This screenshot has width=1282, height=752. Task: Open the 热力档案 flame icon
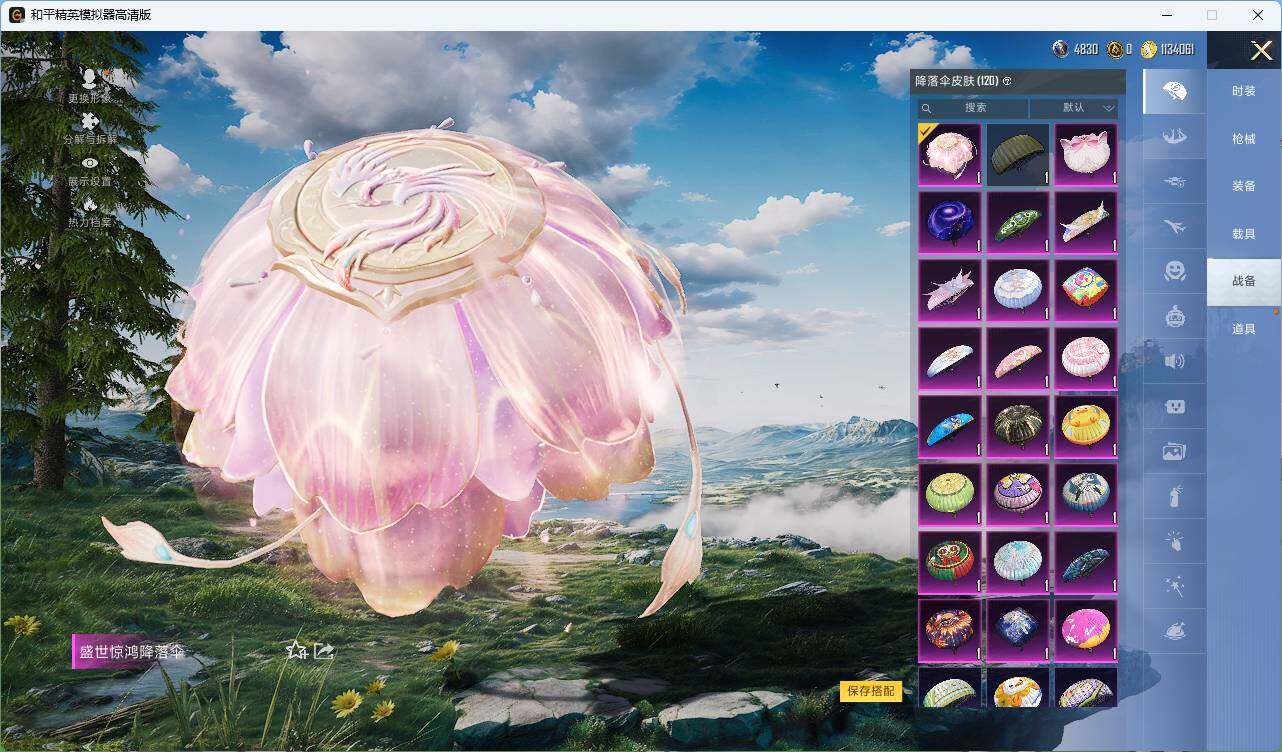(90, 203)
